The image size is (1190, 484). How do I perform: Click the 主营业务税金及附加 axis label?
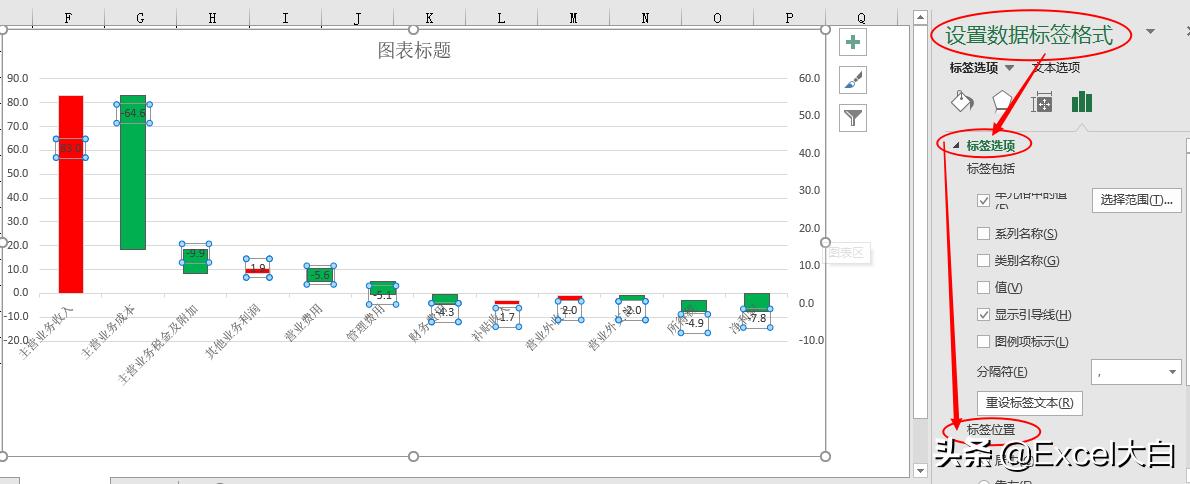[x=159, y=345]
